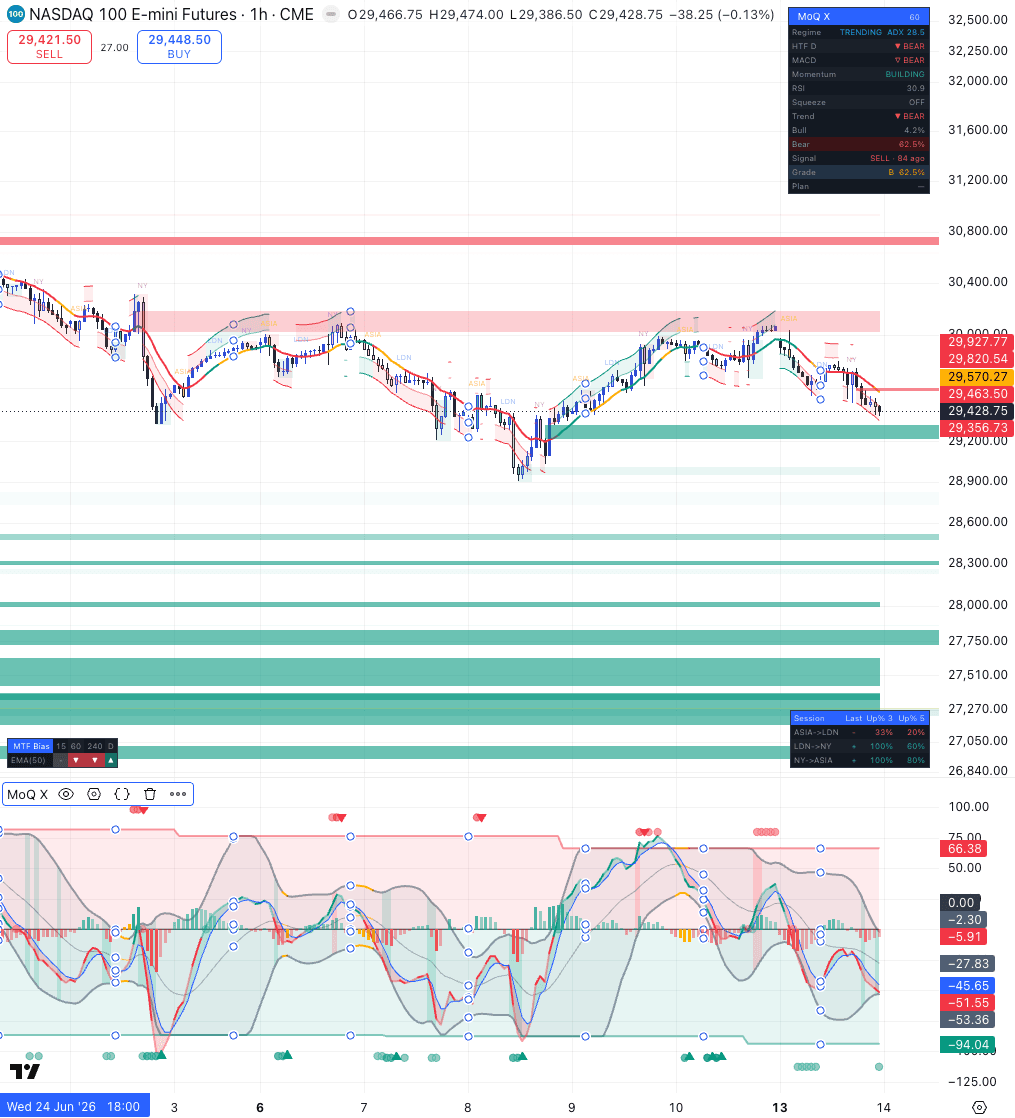The image size is (1015, 1118).
Task: Click date 13 on the time axis
Action: [x=780, y=1107]
